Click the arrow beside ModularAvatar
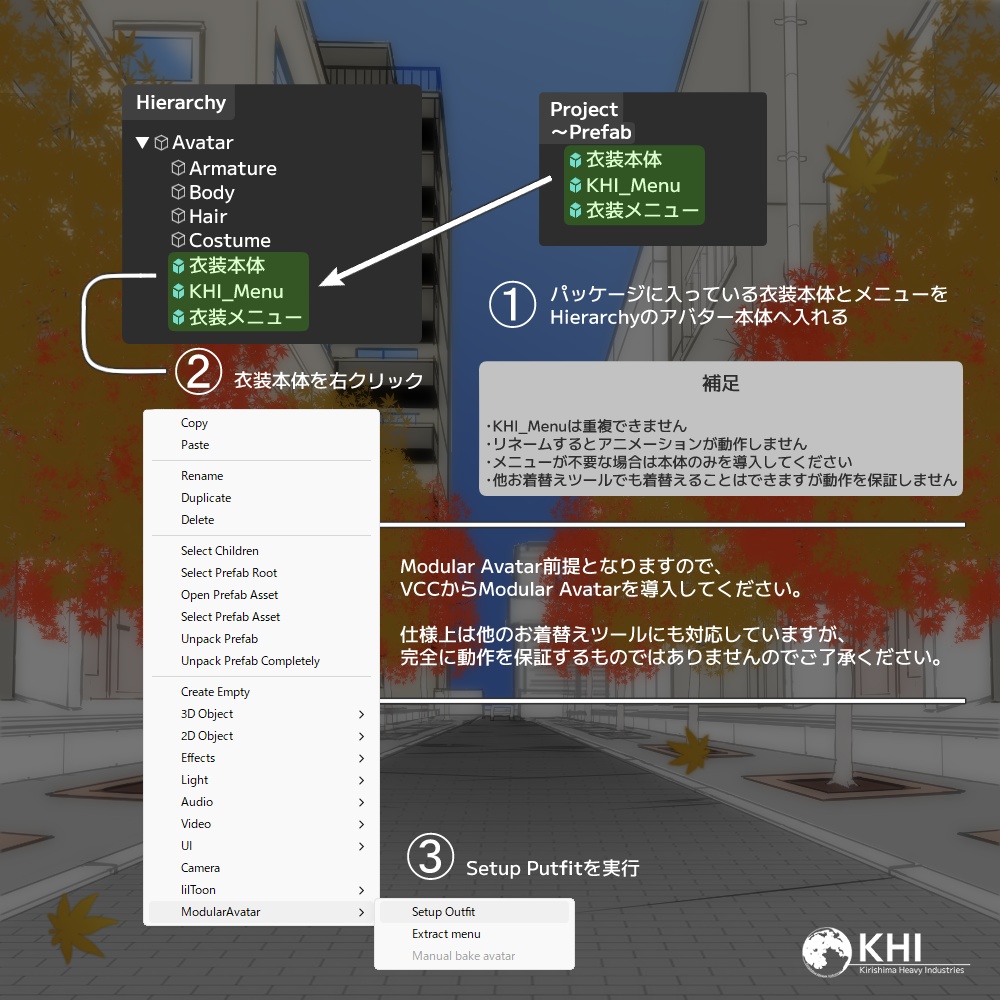 pyautogui.click(x=362, y=913)
